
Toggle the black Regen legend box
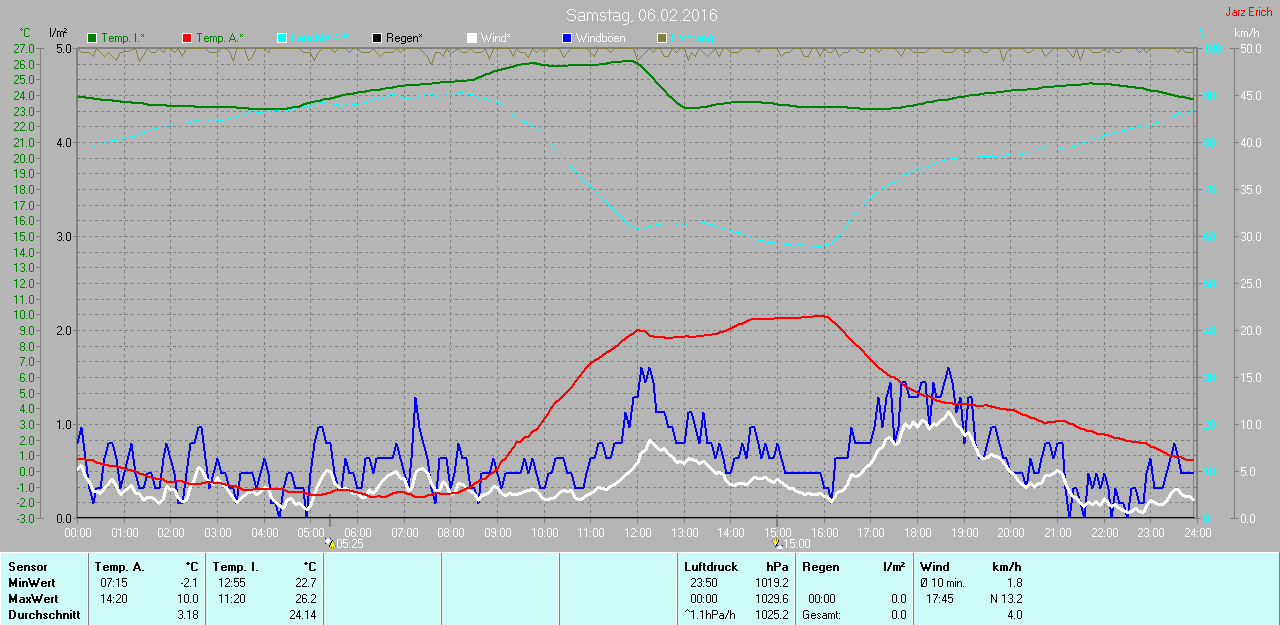[377, 38]
